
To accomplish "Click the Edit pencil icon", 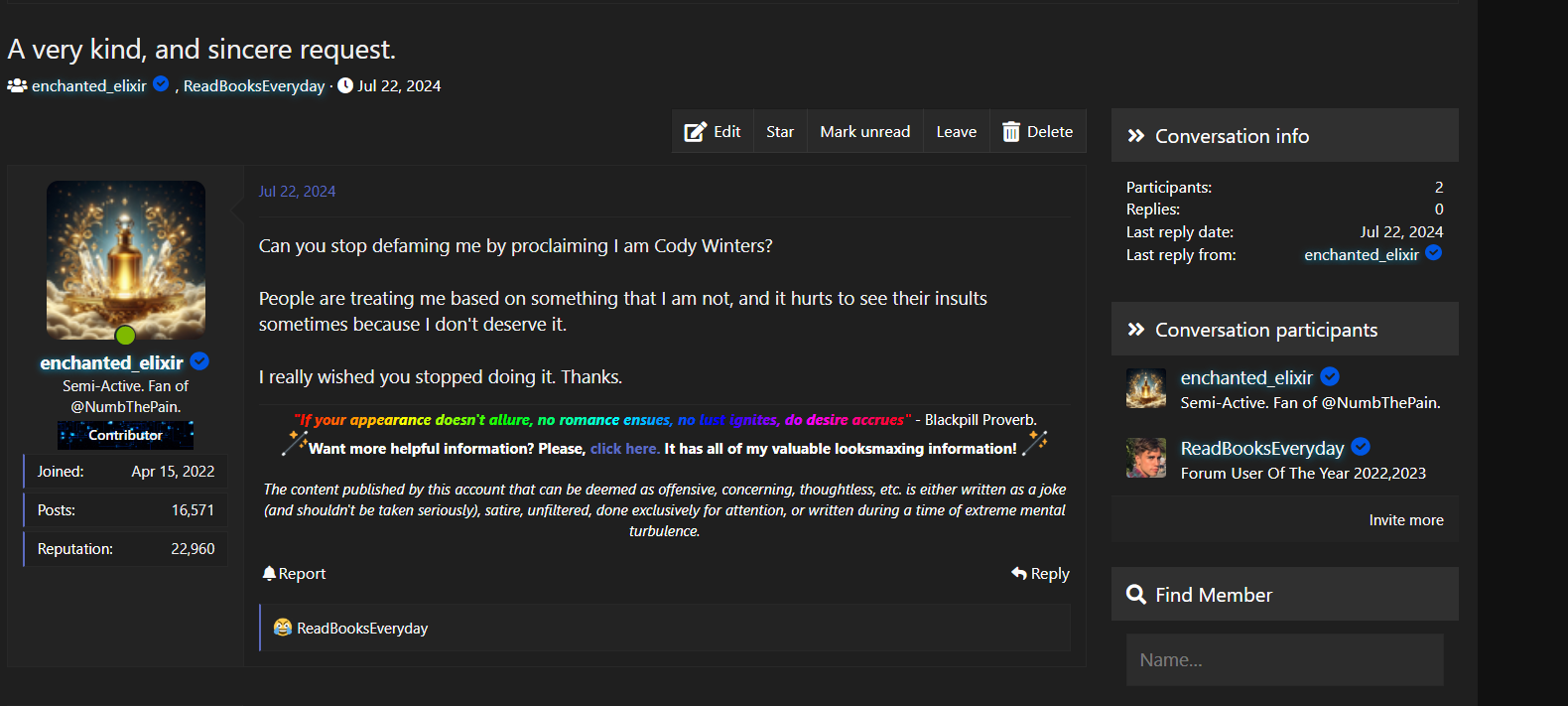I will point(695,132).
